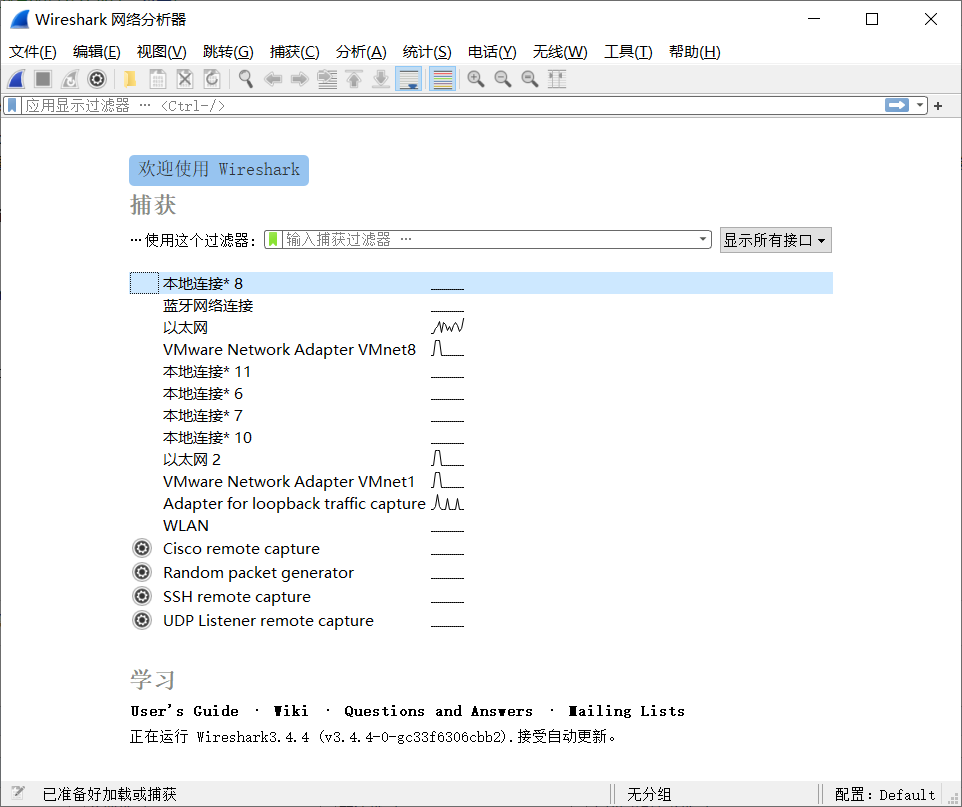The width and height of the screenshot is (962, 807).
Task: Select interface 以太网 2
Action: [481, 460]
